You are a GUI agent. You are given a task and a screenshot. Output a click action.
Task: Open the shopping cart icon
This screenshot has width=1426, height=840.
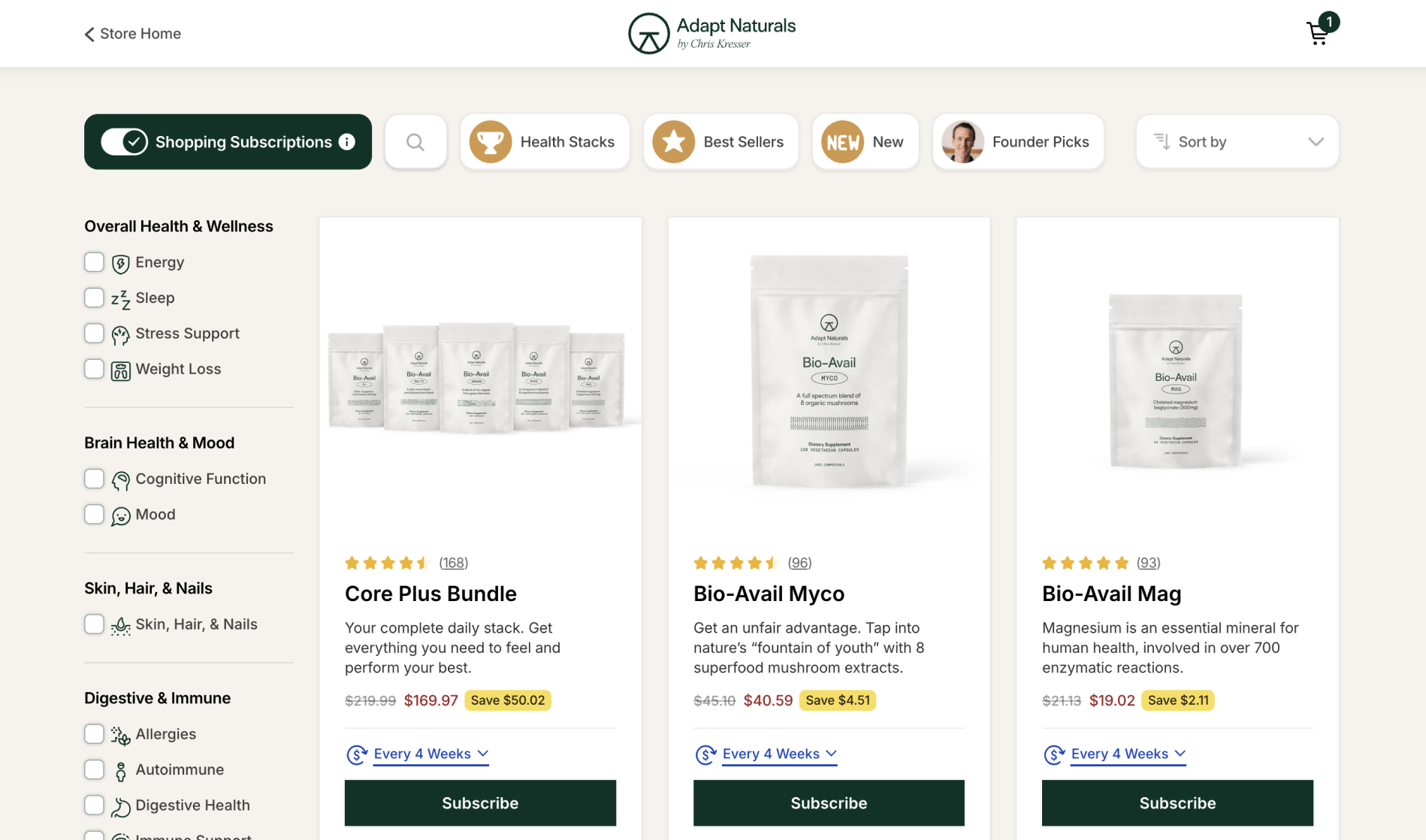(1319, 32)
